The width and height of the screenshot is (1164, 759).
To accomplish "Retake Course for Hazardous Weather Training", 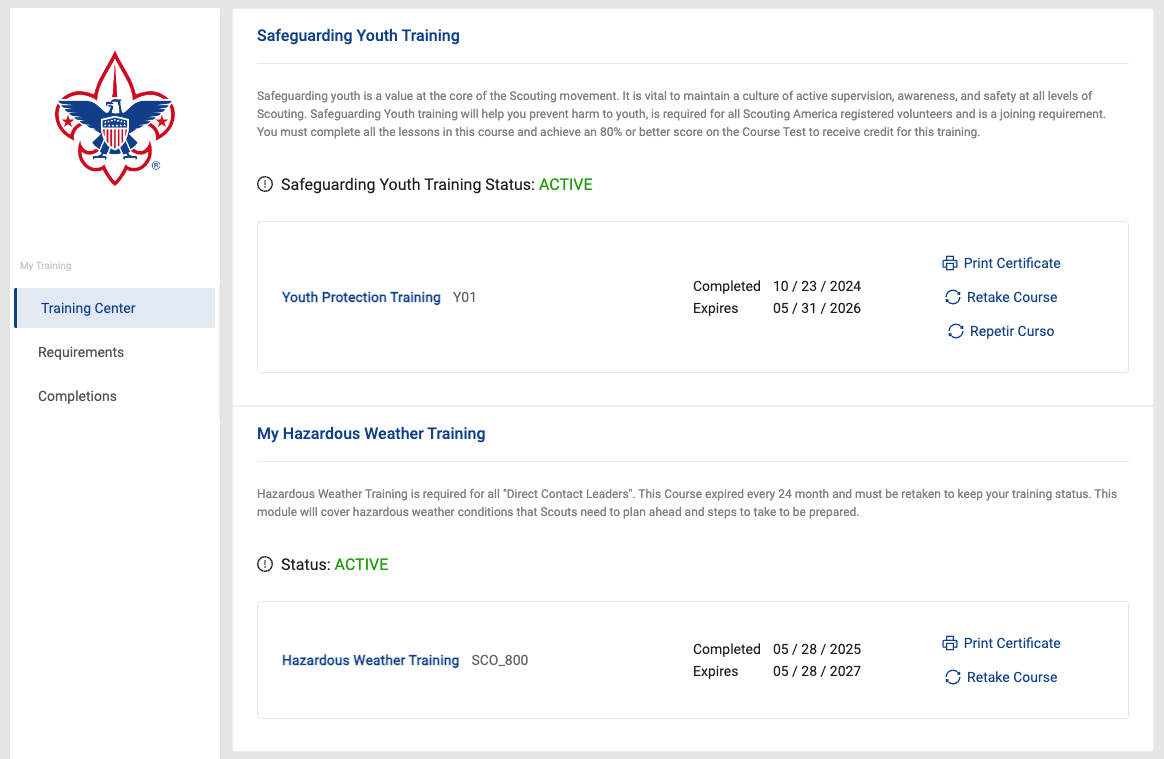I will 1012,677.
